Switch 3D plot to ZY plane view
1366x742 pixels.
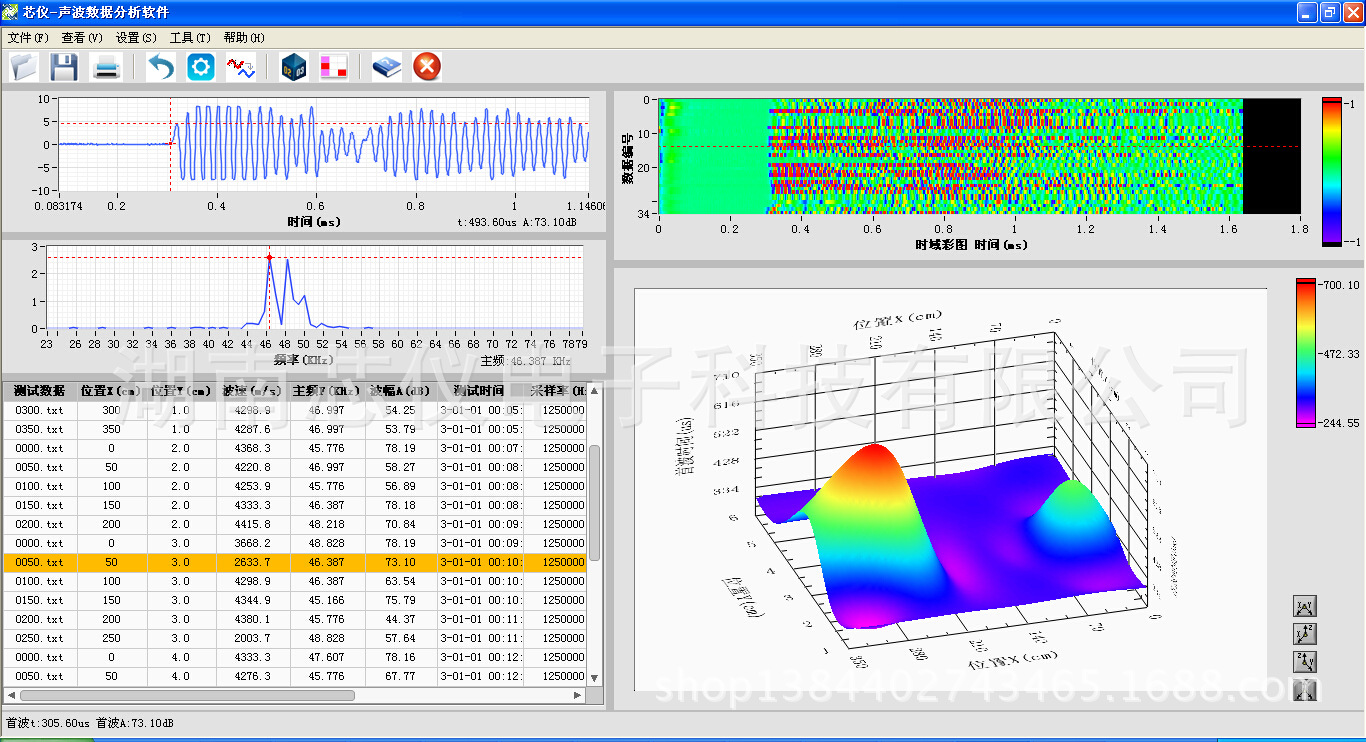pos(1305,661)
